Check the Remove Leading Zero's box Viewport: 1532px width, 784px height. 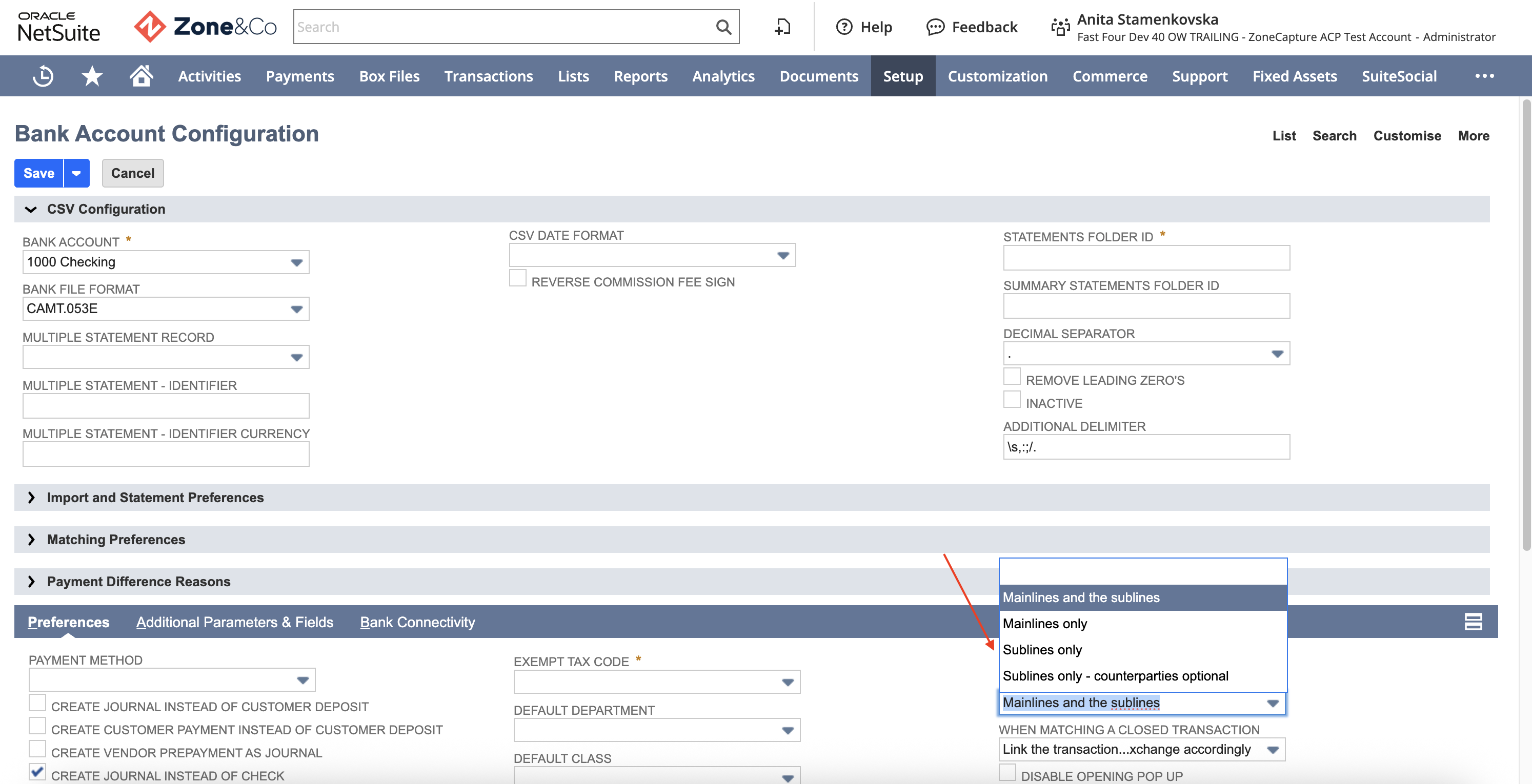[1012, 377]
